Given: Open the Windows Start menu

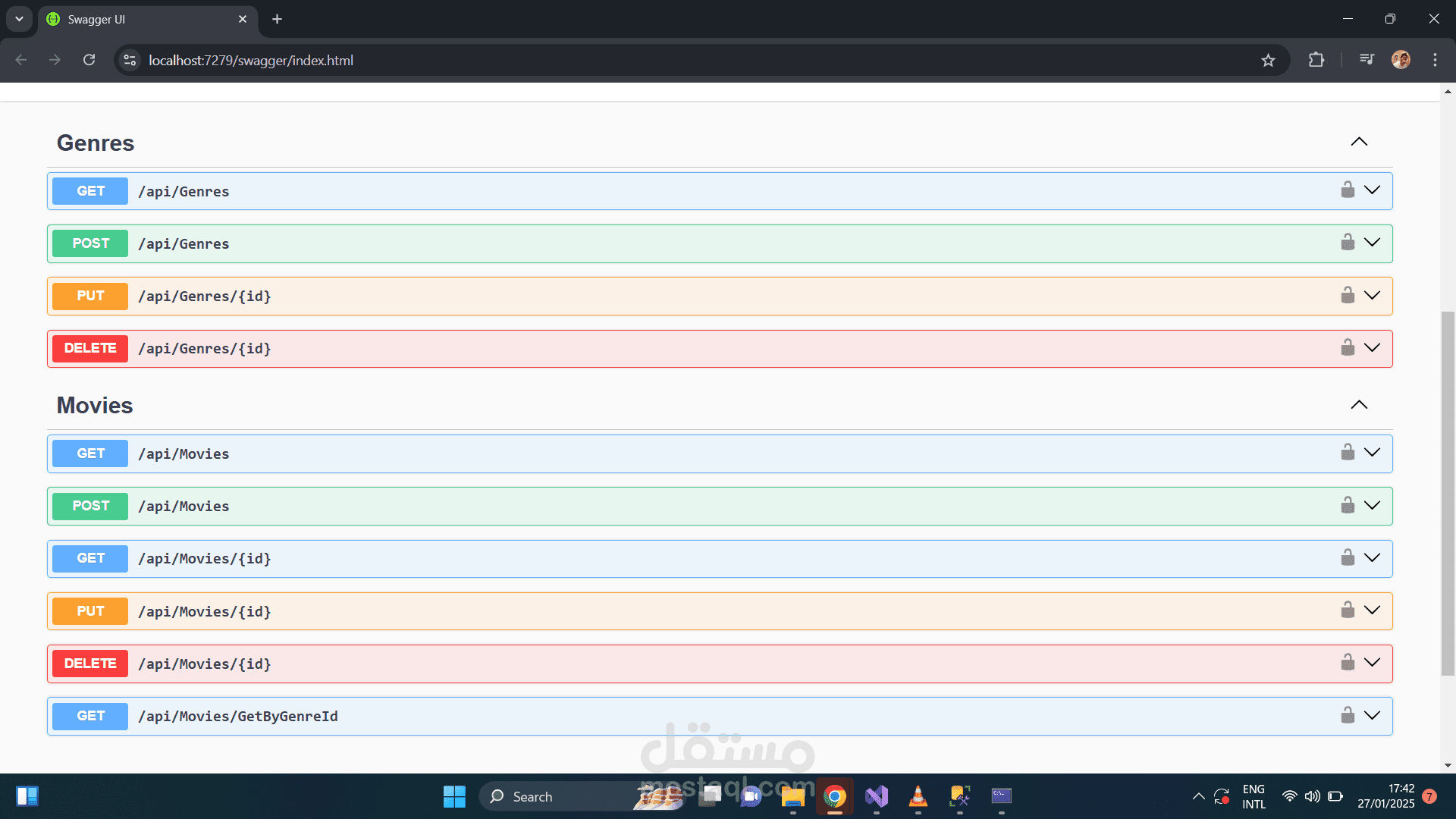Looking at the screenshot, I should (x=454, y=796).
